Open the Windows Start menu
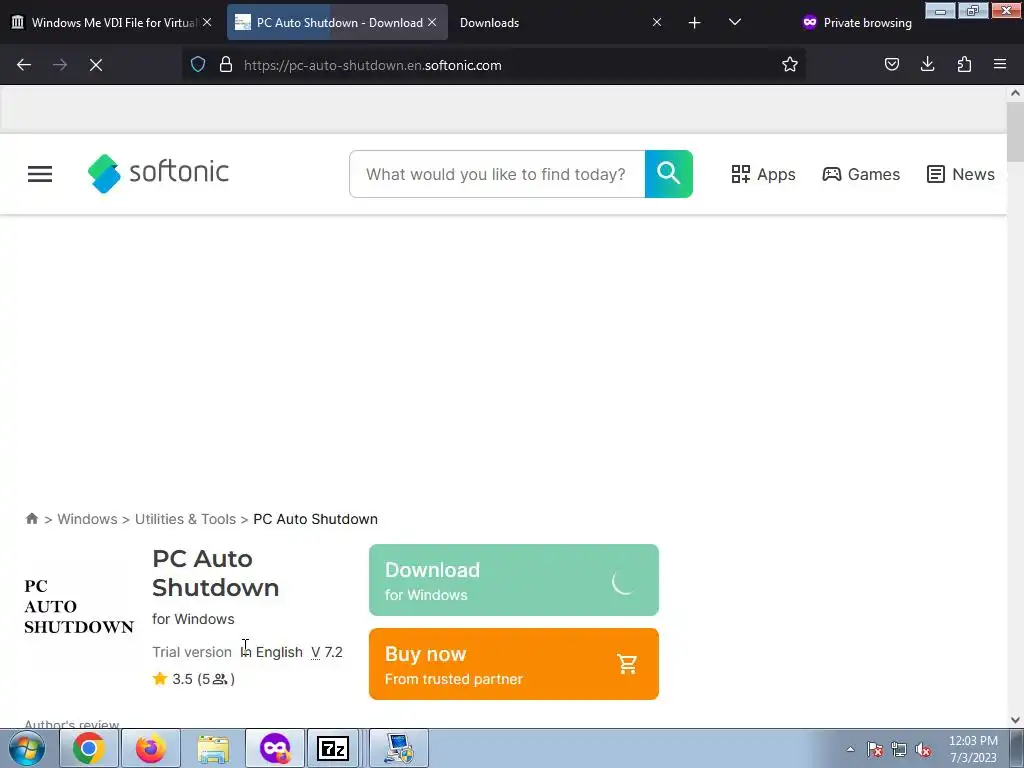This screenshot has height=768, width=1024. click(26, 748)
